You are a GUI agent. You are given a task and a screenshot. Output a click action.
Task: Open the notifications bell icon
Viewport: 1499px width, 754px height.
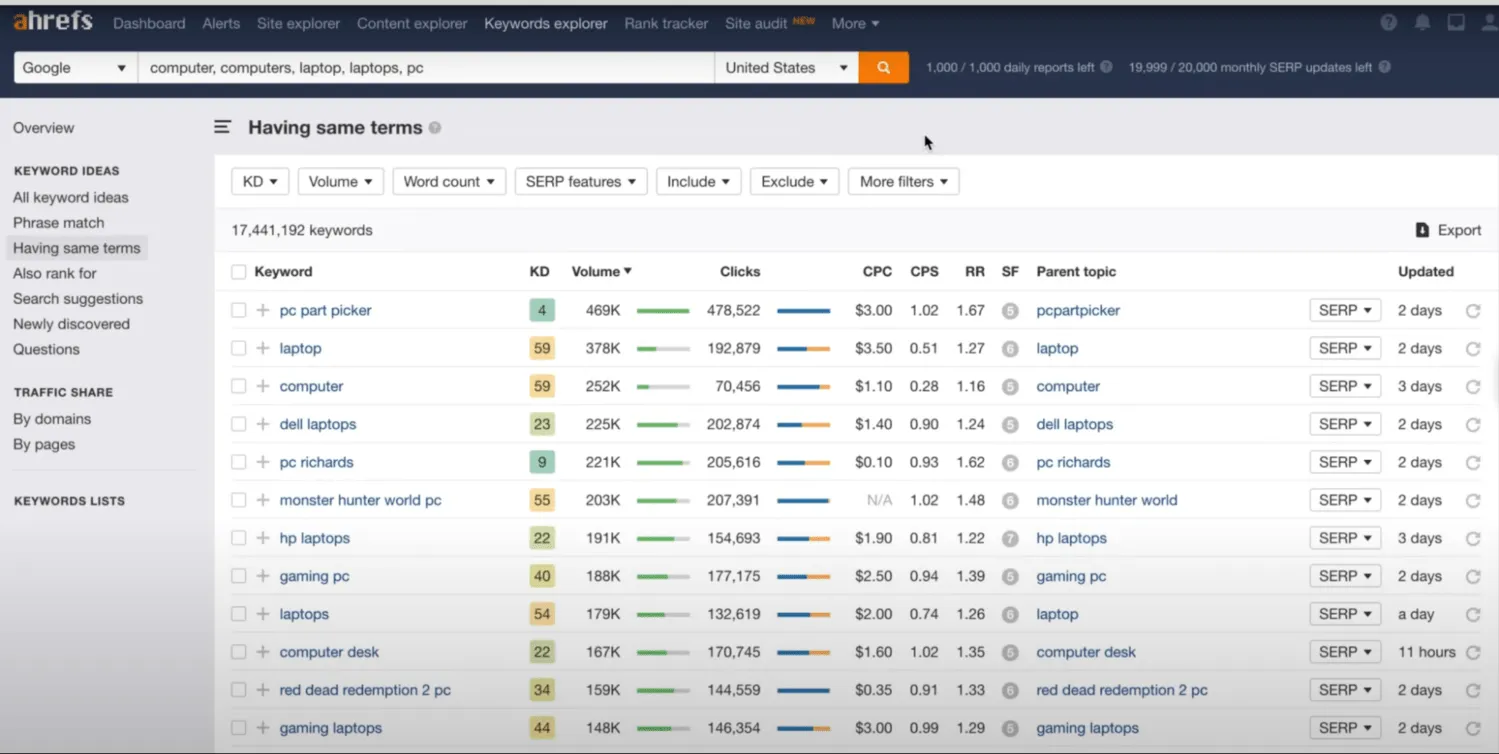[1422, 23]
